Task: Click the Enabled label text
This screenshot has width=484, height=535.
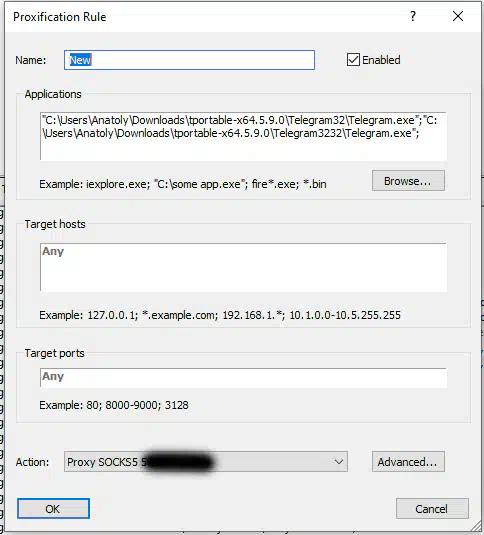Action: (x=381, y=60)
